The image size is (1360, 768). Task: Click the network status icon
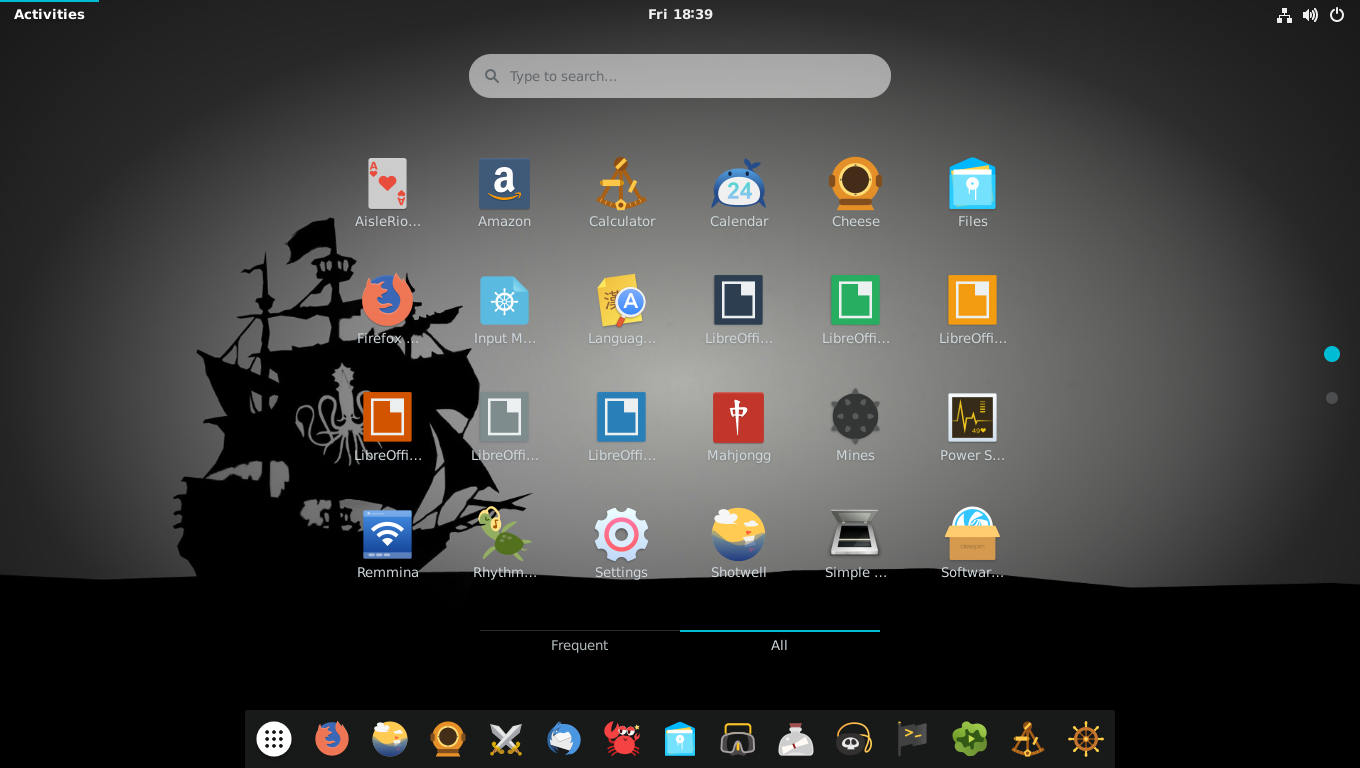(1285, 15)
